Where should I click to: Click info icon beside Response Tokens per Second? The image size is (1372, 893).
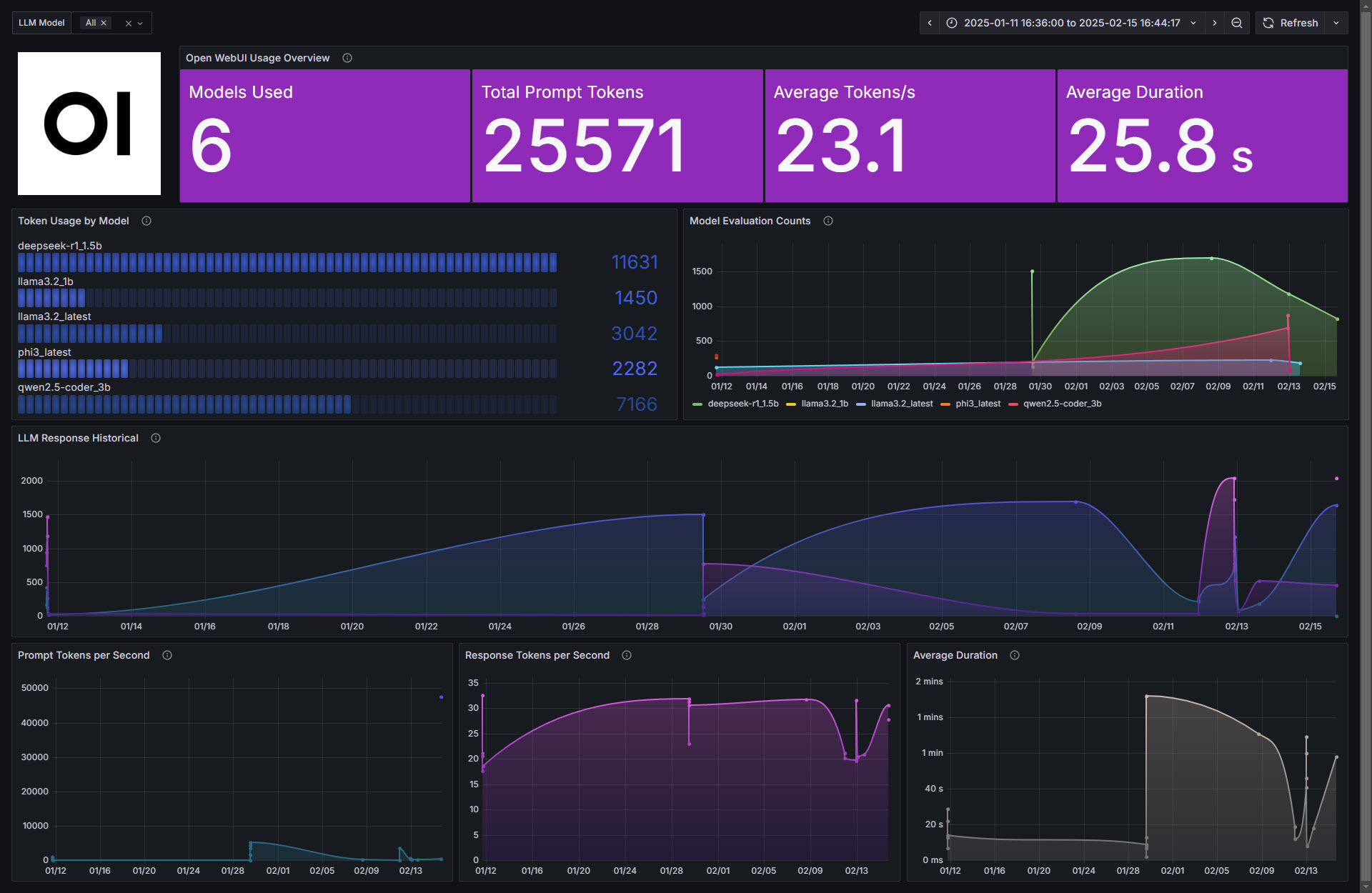coord(627,655)
